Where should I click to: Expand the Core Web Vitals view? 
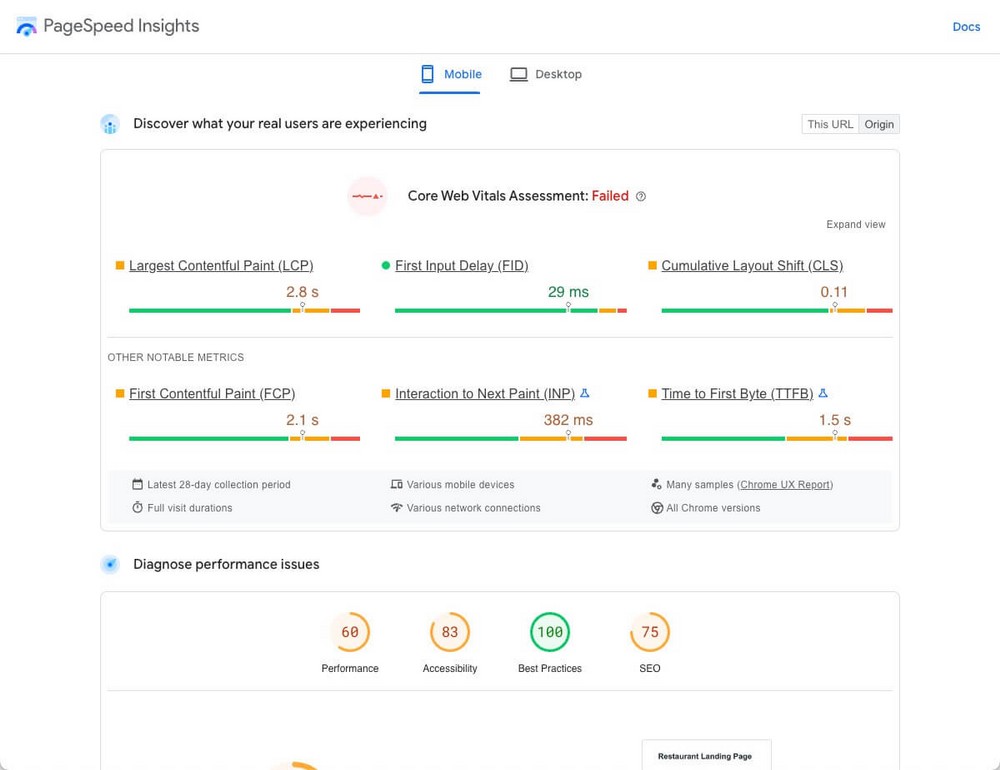(x=856, y=225)
